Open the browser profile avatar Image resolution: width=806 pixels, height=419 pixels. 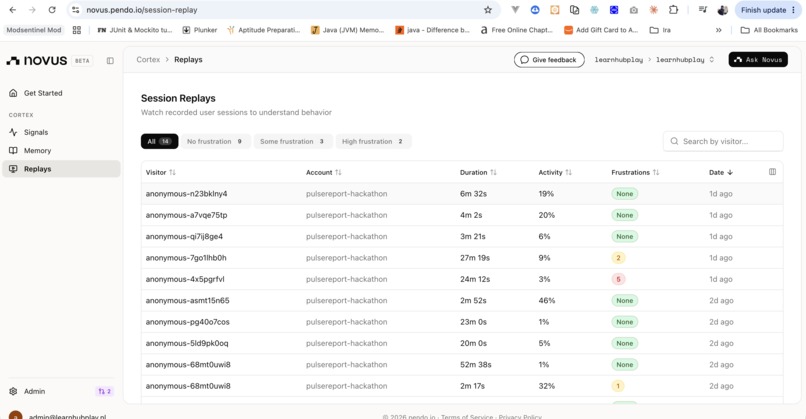[723, 10]
